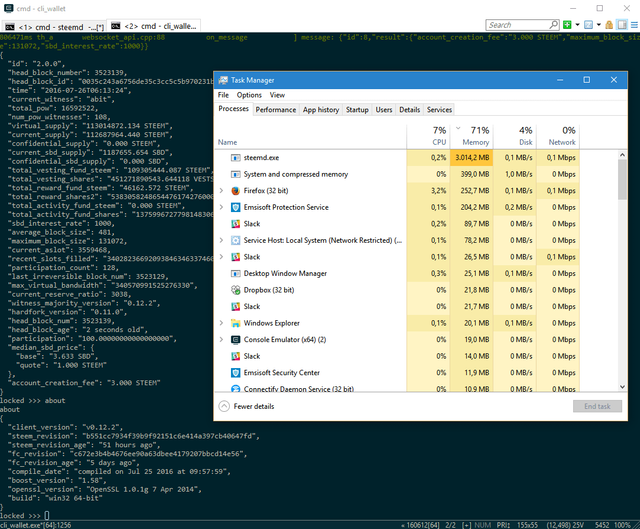Click the Task Manager title bar icon
Viewport: 640px width, 529px height.
(x=223, y=80)
